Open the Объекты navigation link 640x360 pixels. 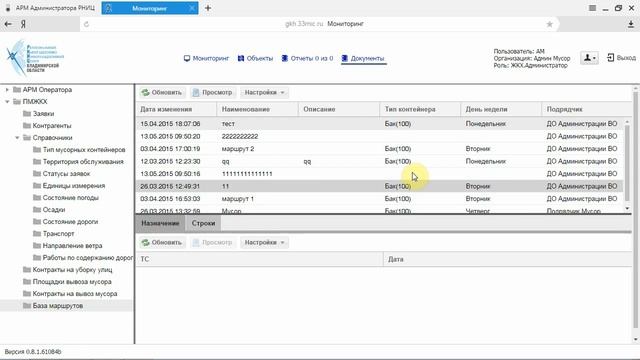tap(256, 58)
